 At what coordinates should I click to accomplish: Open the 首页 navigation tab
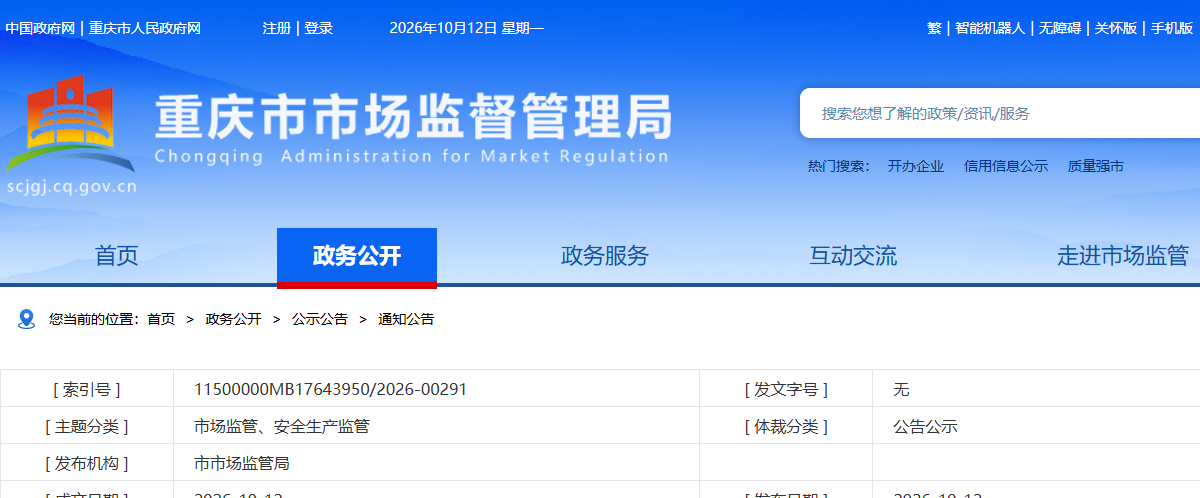coord(117,256)
